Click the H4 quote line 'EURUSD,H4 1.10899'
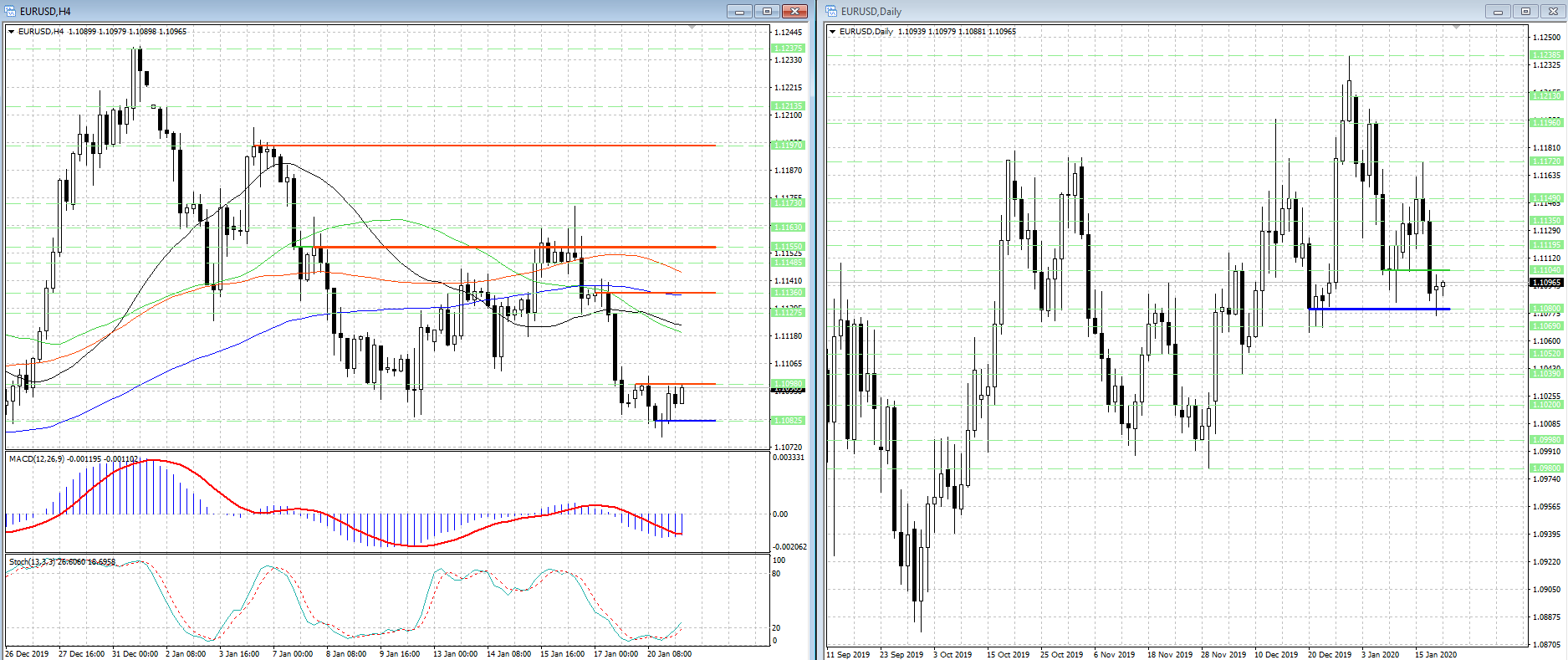The height and width of the screenshot is (660, 1568). (x=57, y=32)
